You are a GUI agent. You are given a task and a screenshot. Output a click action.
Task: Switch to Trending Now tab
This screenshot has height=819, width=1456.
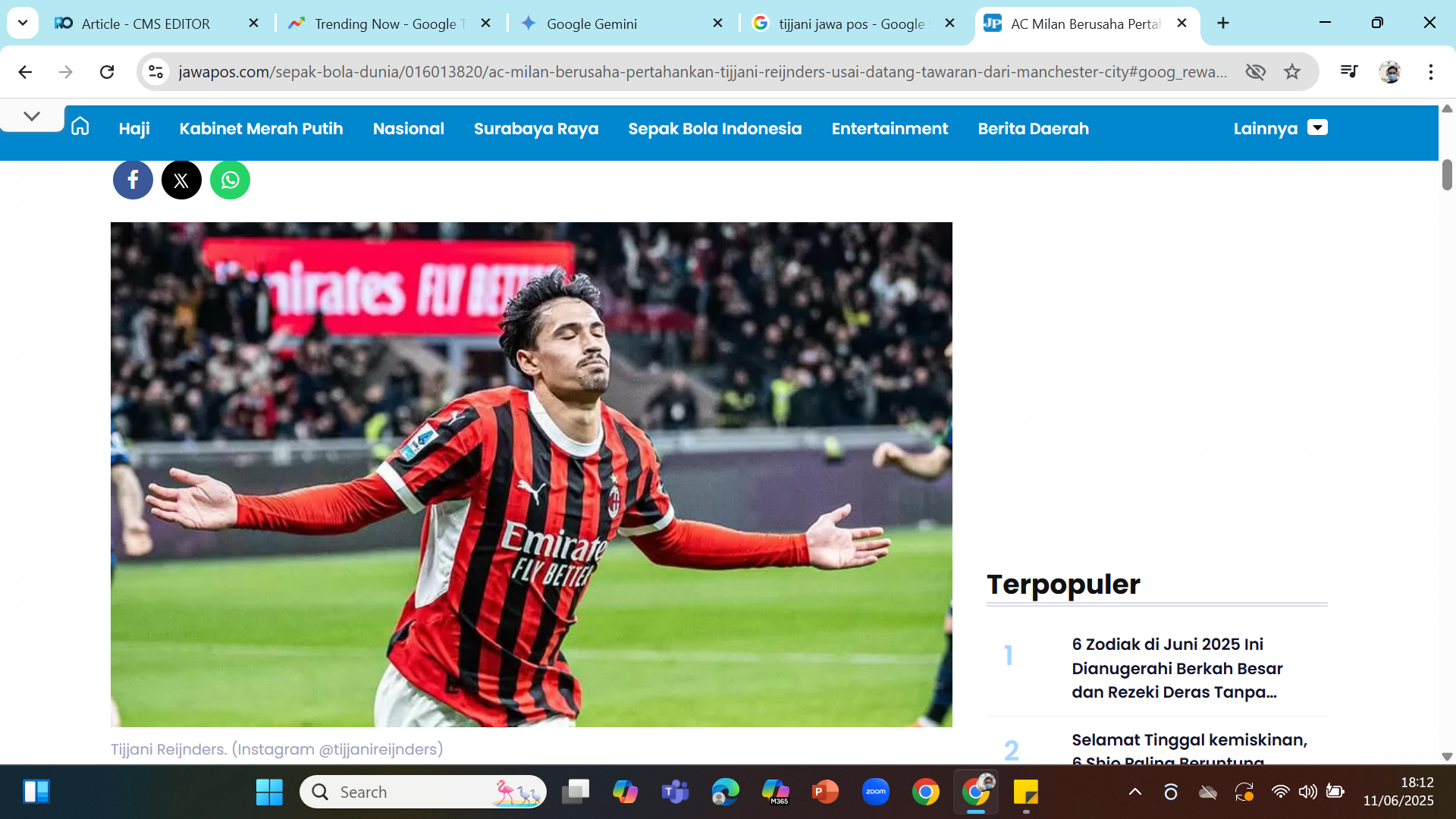pos(390,24)
